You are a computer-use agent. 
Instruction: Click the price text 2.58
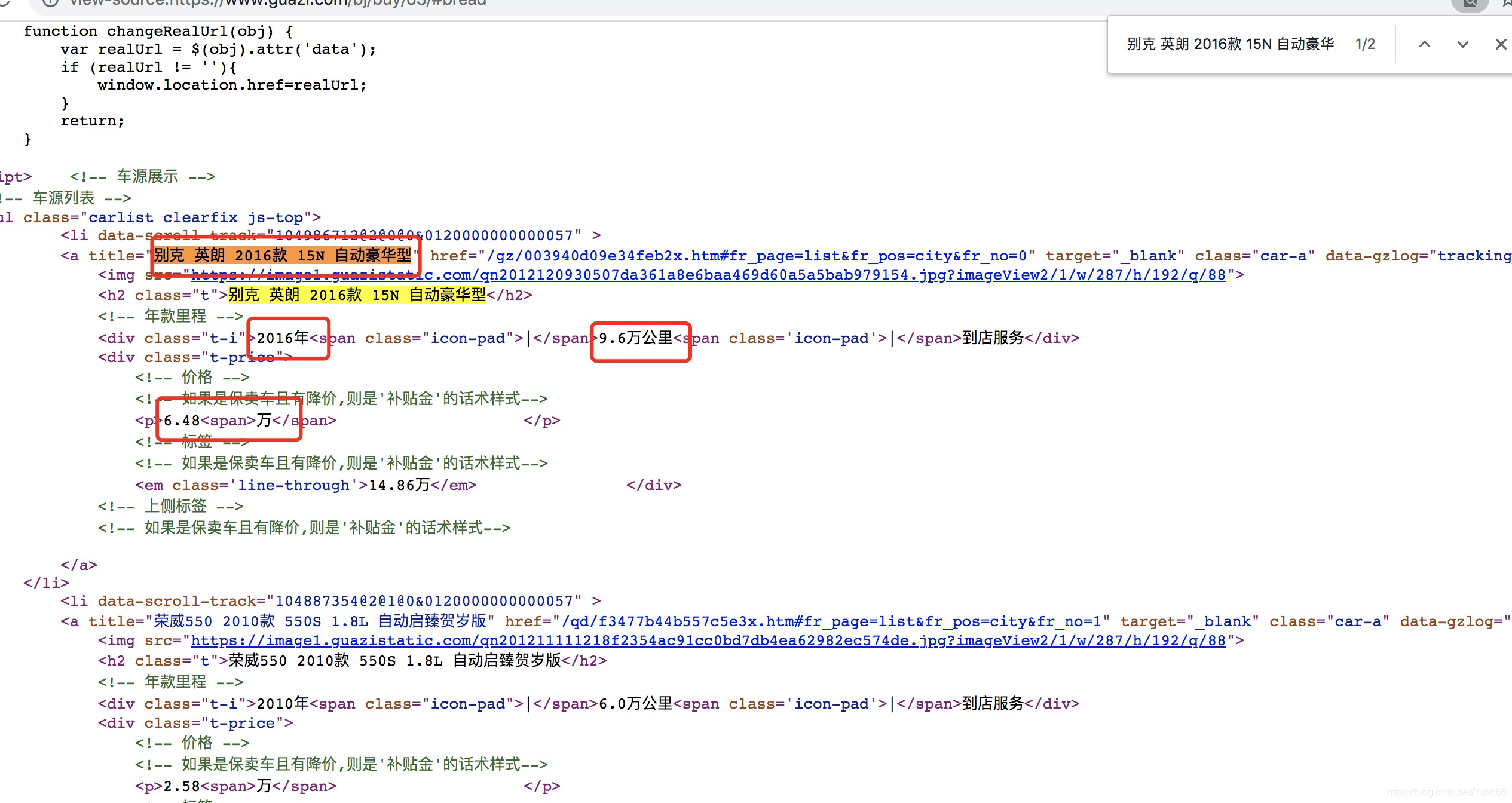pos(182,786)
